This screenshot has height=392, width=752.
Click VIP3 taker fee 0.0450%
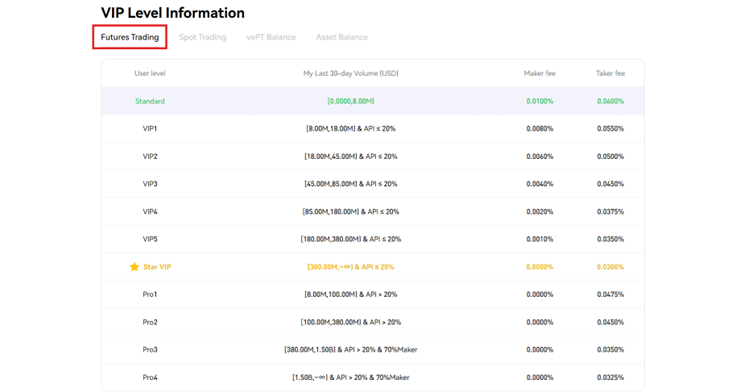click(611, 184)
